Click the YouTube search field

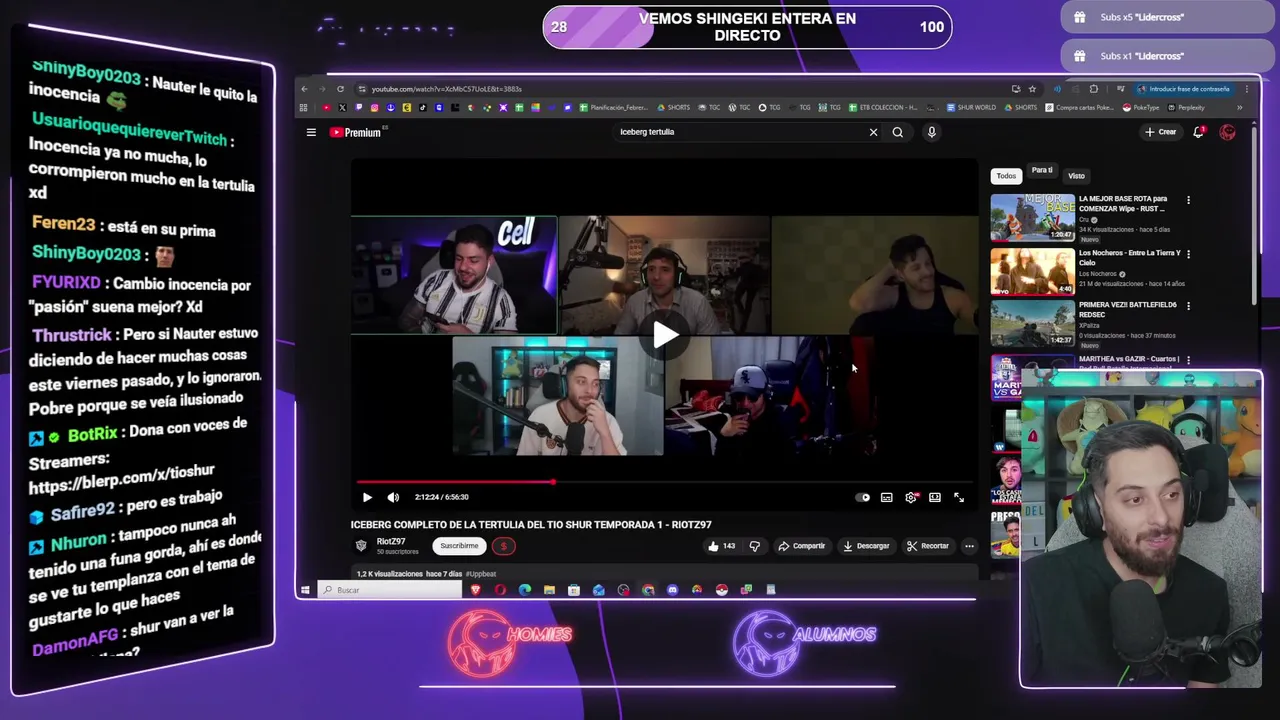740,132
